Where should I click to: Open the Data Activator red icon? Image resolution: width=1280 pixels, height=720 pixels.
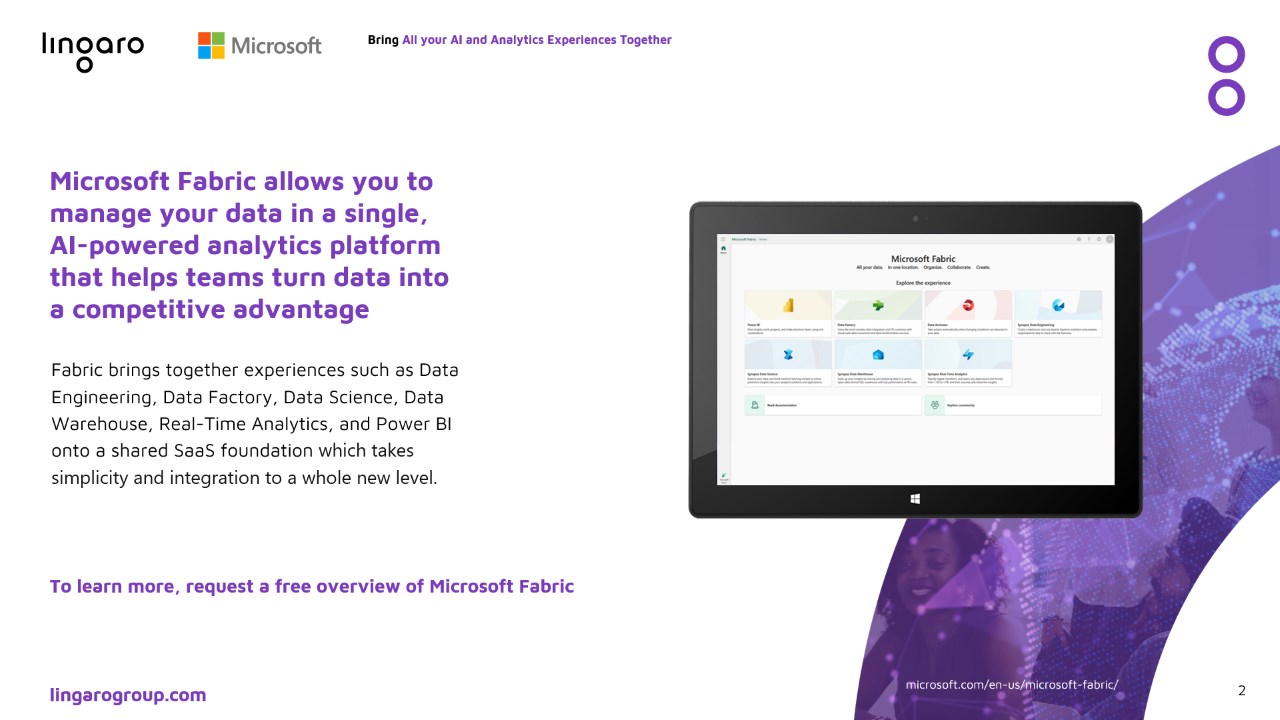click(968, 305)
